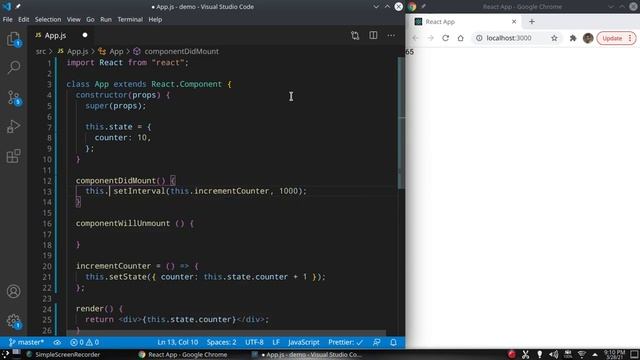Open the Edit menu

pos(24,20)
